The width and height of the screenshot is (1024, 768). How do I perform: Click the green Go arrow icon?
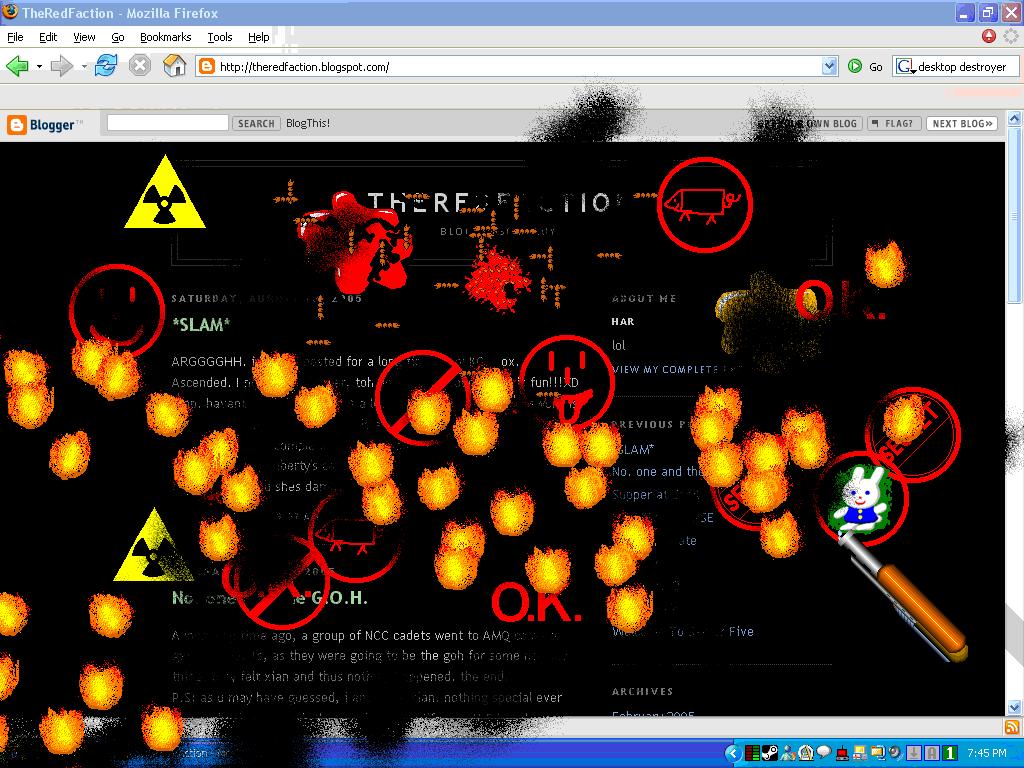pyautogui.click(x=854, y=66)
